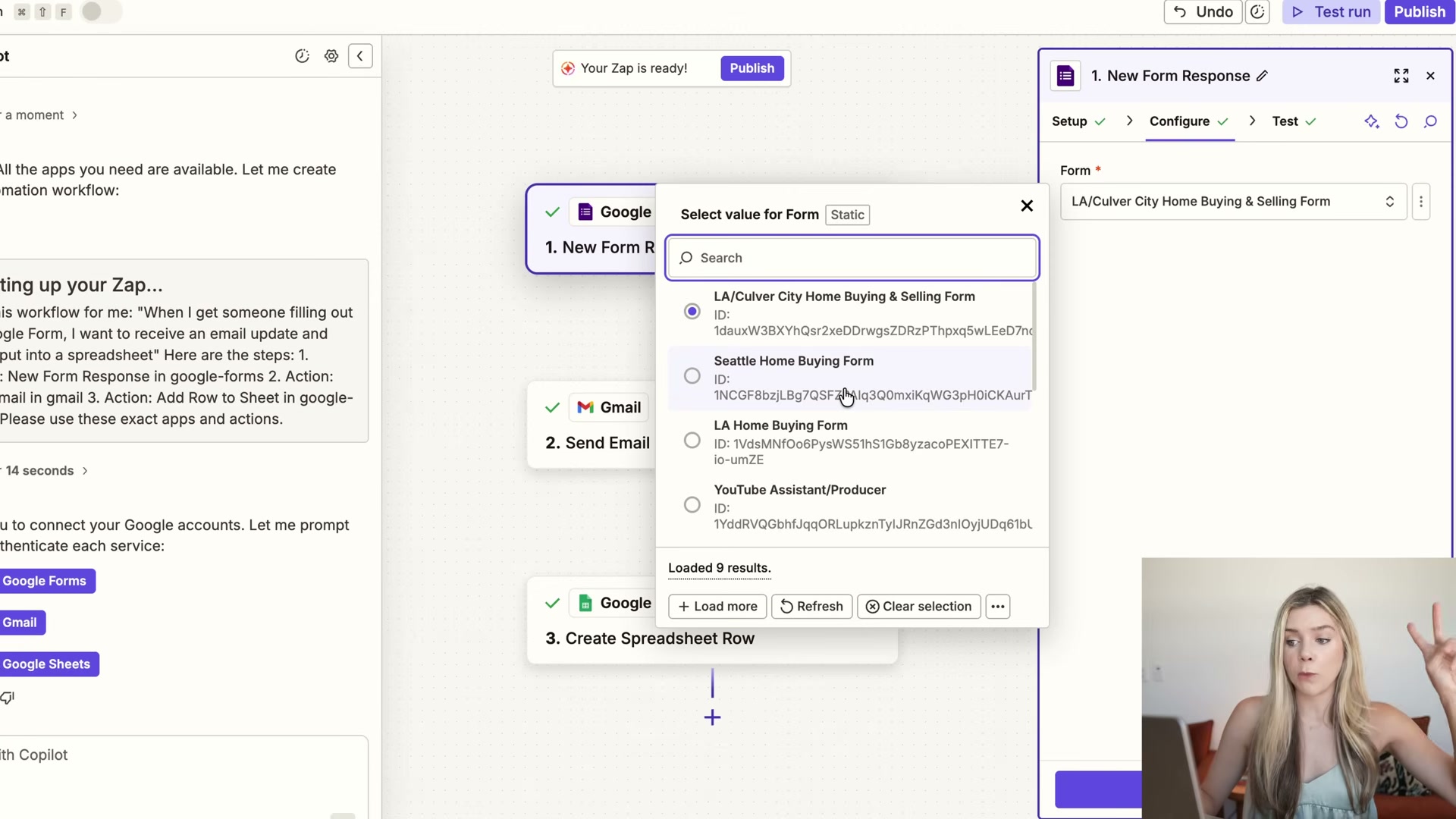Select LA/Culver City Home Buying & Selling Form radio
Image resolution: width=1456 pixels, height=819 pixels.
coord(692,312)
